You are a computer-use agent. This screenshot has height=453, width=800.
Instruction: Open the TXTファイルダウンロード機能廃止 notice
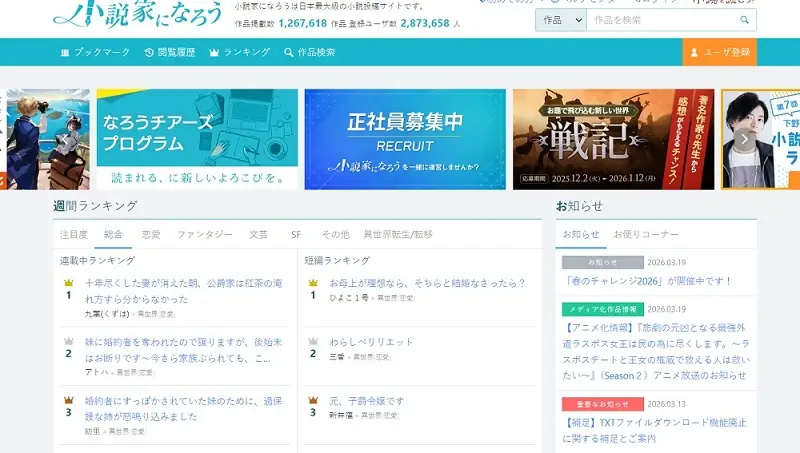point(655,430)
